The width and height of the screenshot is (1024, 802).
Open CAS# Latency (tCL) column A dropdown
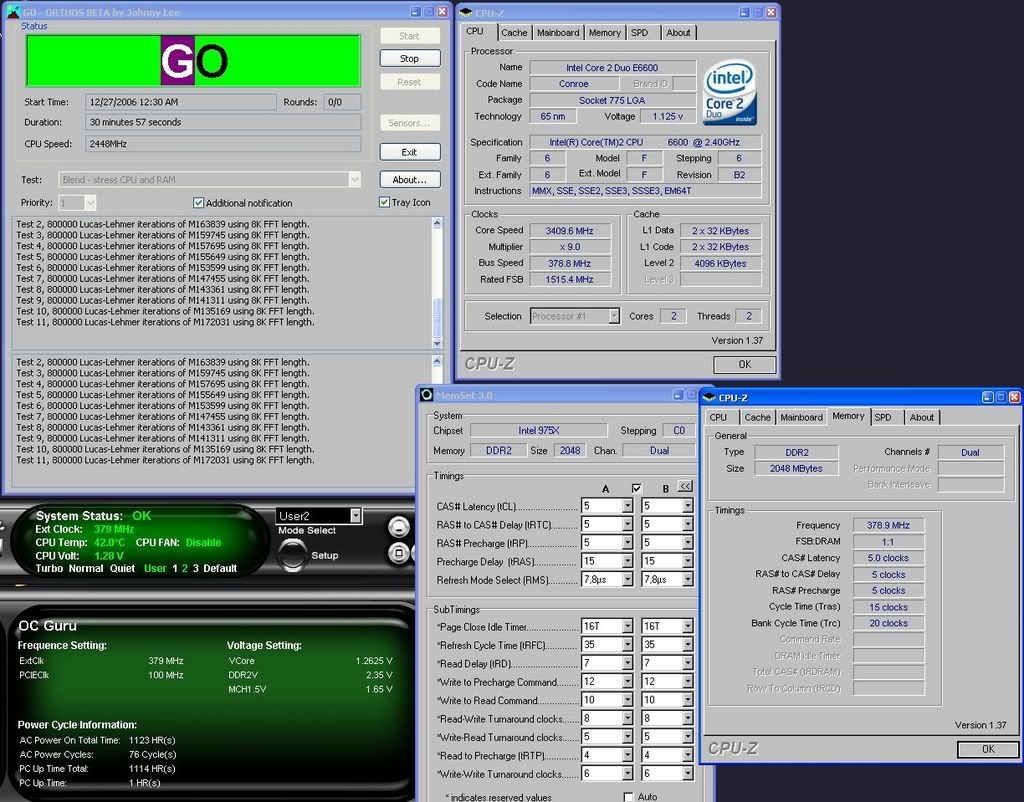point(627,506)
